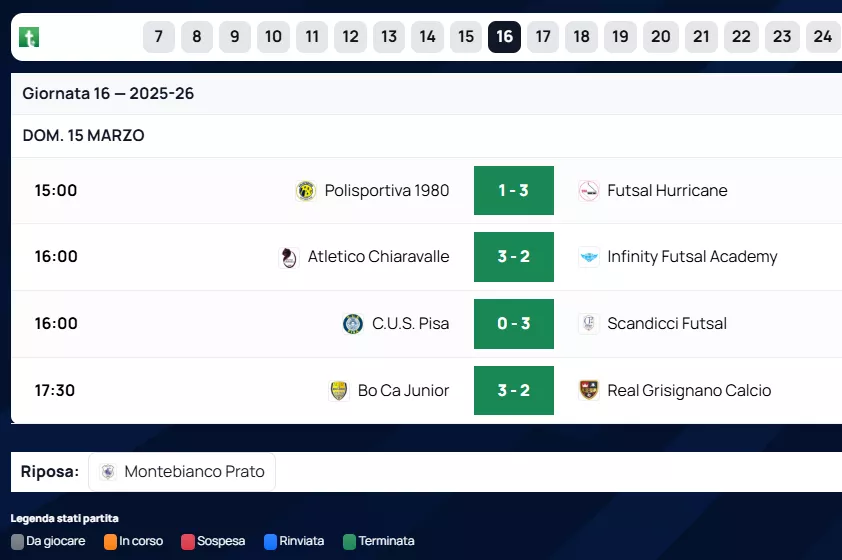The height and width of the screenshot is (560, 842).
Task: Click the orange In corso legend swatch
Action: [110, 542]
